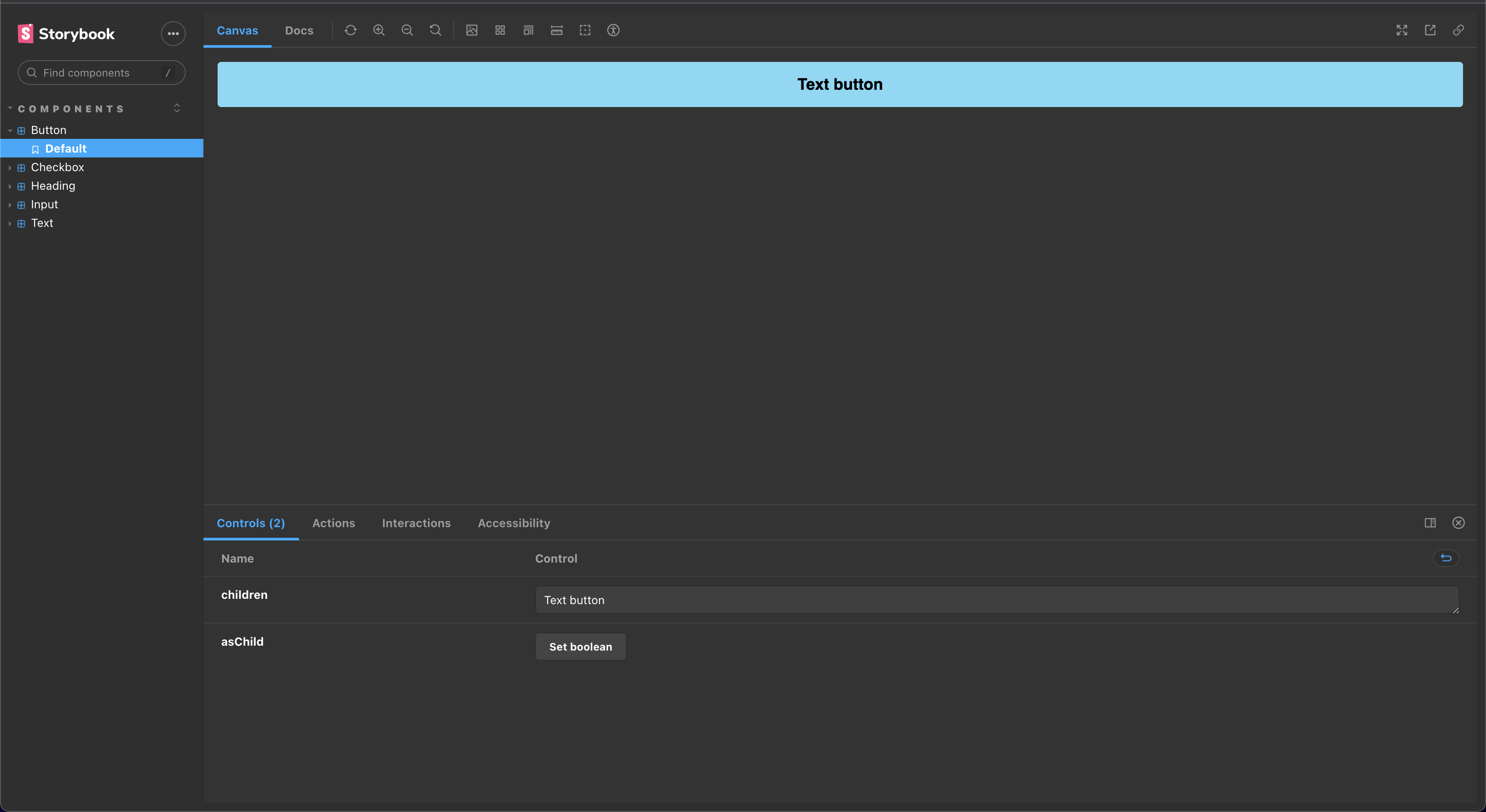This screenshot has width=1486, height=812.
Task: Zoom out of the canvas
Action: click(x=407, y=30)
